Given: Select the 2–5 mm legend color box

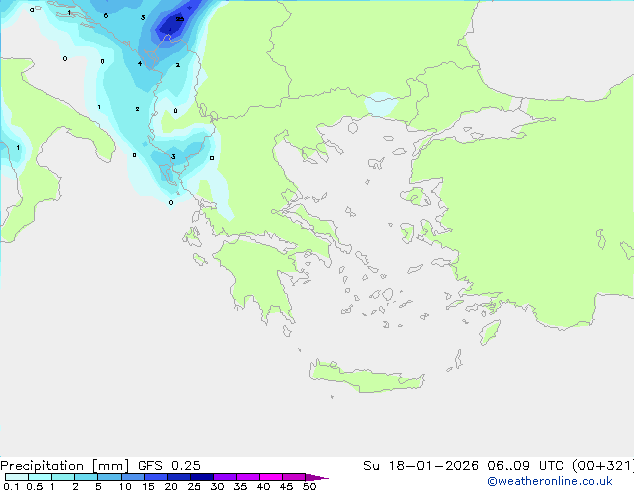Looking at the screenshot, I should pyautogui.click(x=86, y=477).
